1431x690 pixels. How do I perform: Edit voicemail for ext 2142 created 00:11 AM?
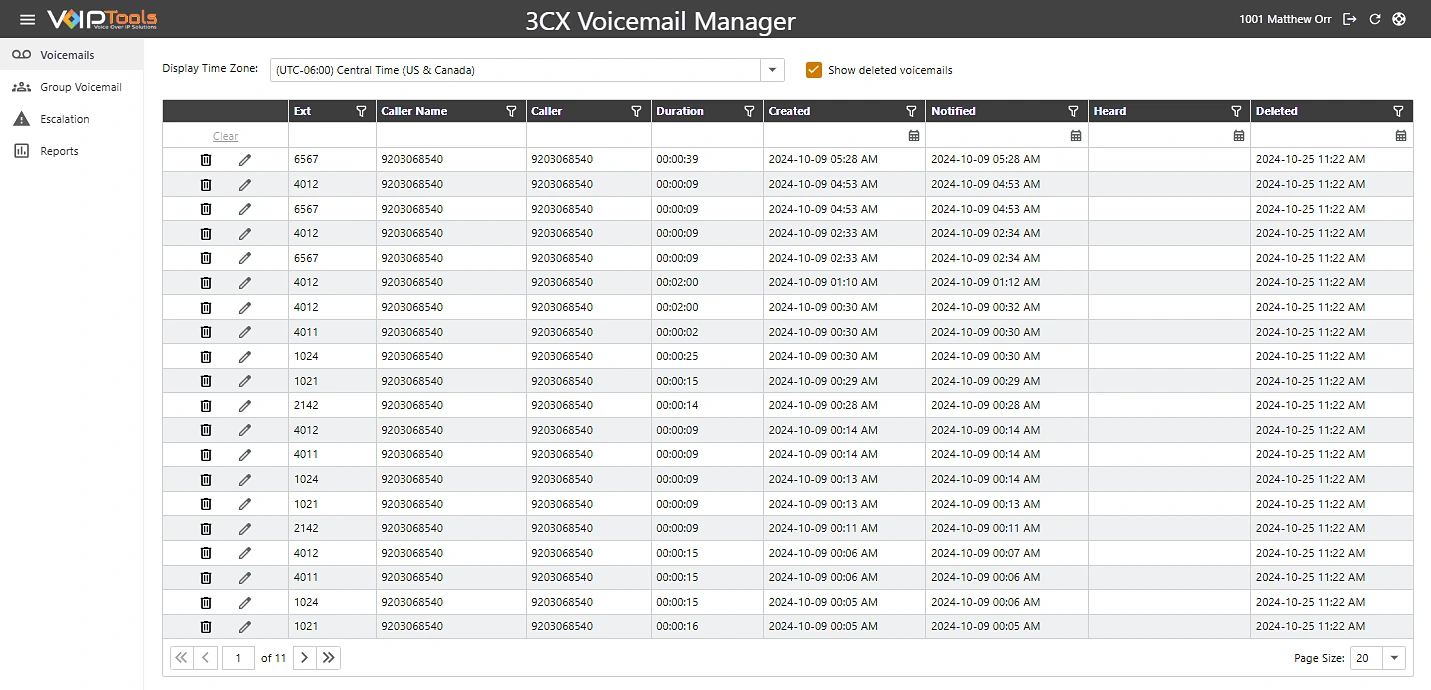pos(245,529)
